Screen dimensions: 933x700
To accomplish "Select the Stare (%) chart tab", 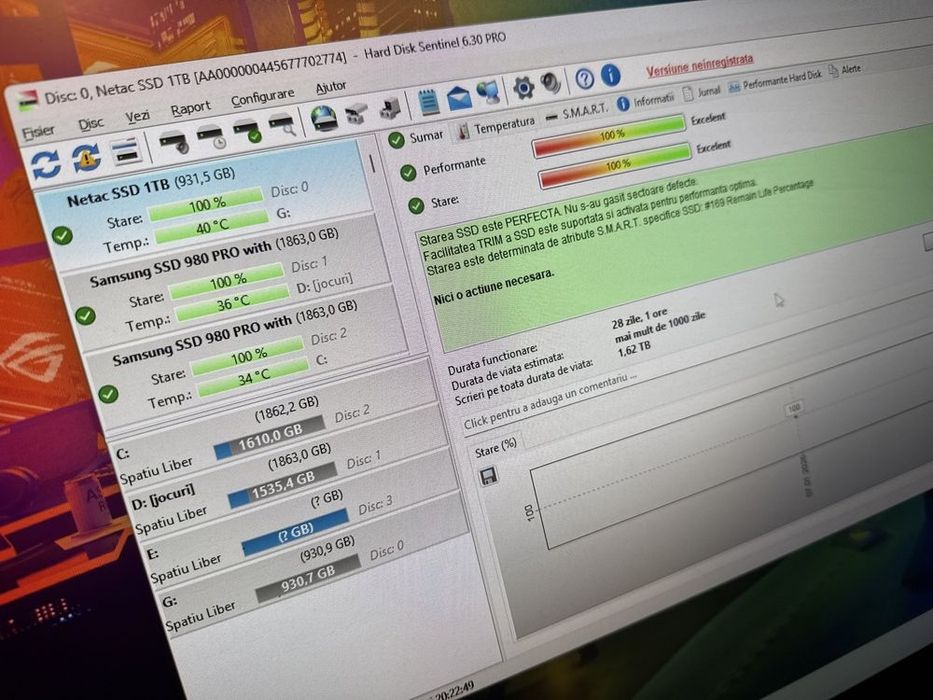I will click(495, 448).
